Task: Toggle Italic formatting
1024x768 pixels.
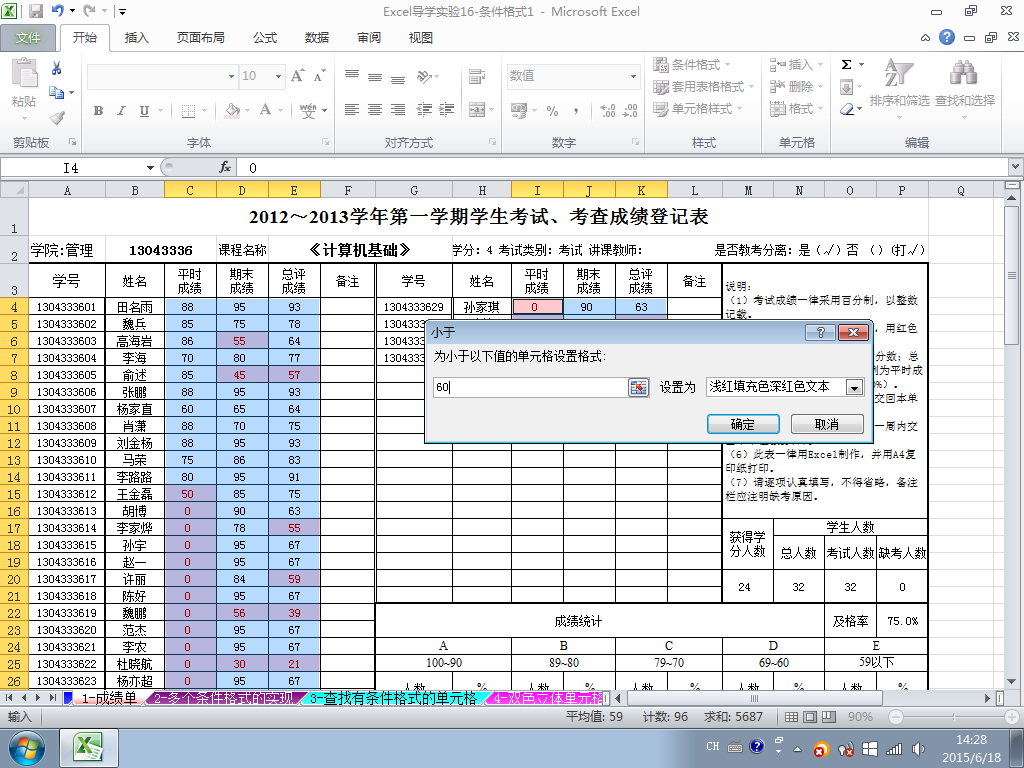Action: tap(121, 110)
